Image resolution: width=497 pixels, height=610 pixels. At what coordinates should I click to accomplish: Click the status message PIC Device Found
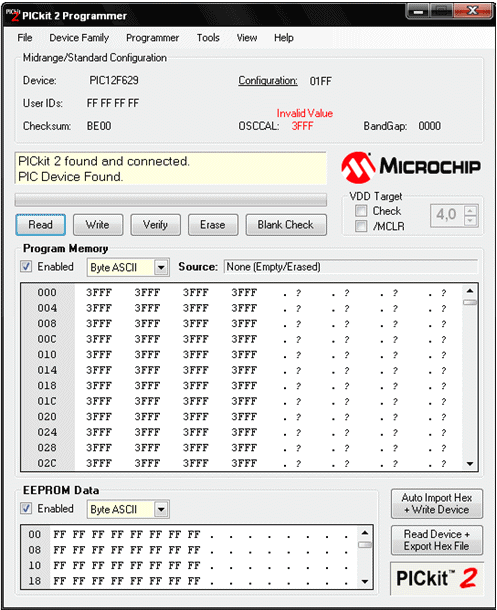click(70, 177)
